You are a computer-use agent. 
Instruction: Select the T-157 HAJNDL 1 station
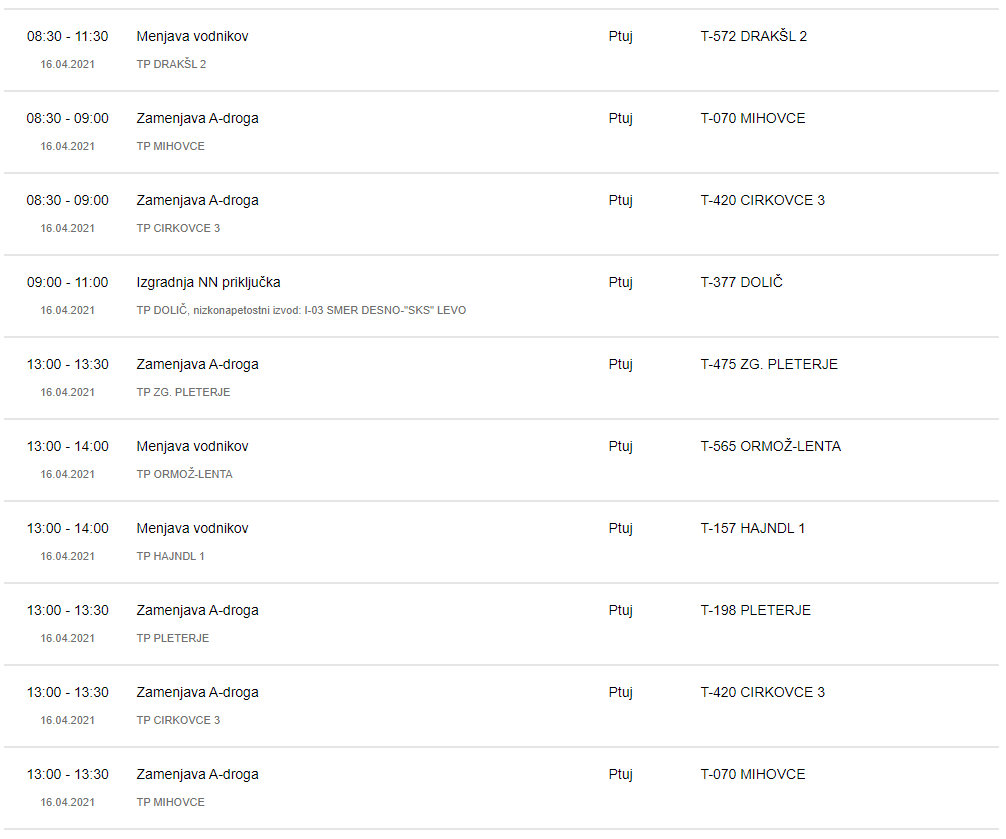click(752, 528)
